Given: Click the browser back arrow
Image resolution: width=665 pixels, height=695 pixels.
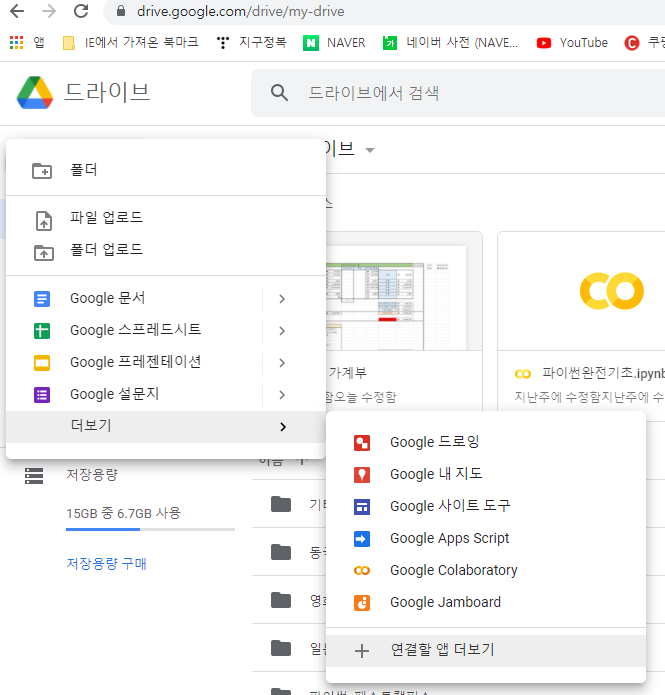Looking at the screenshot, I should click(x=17, y=11).
